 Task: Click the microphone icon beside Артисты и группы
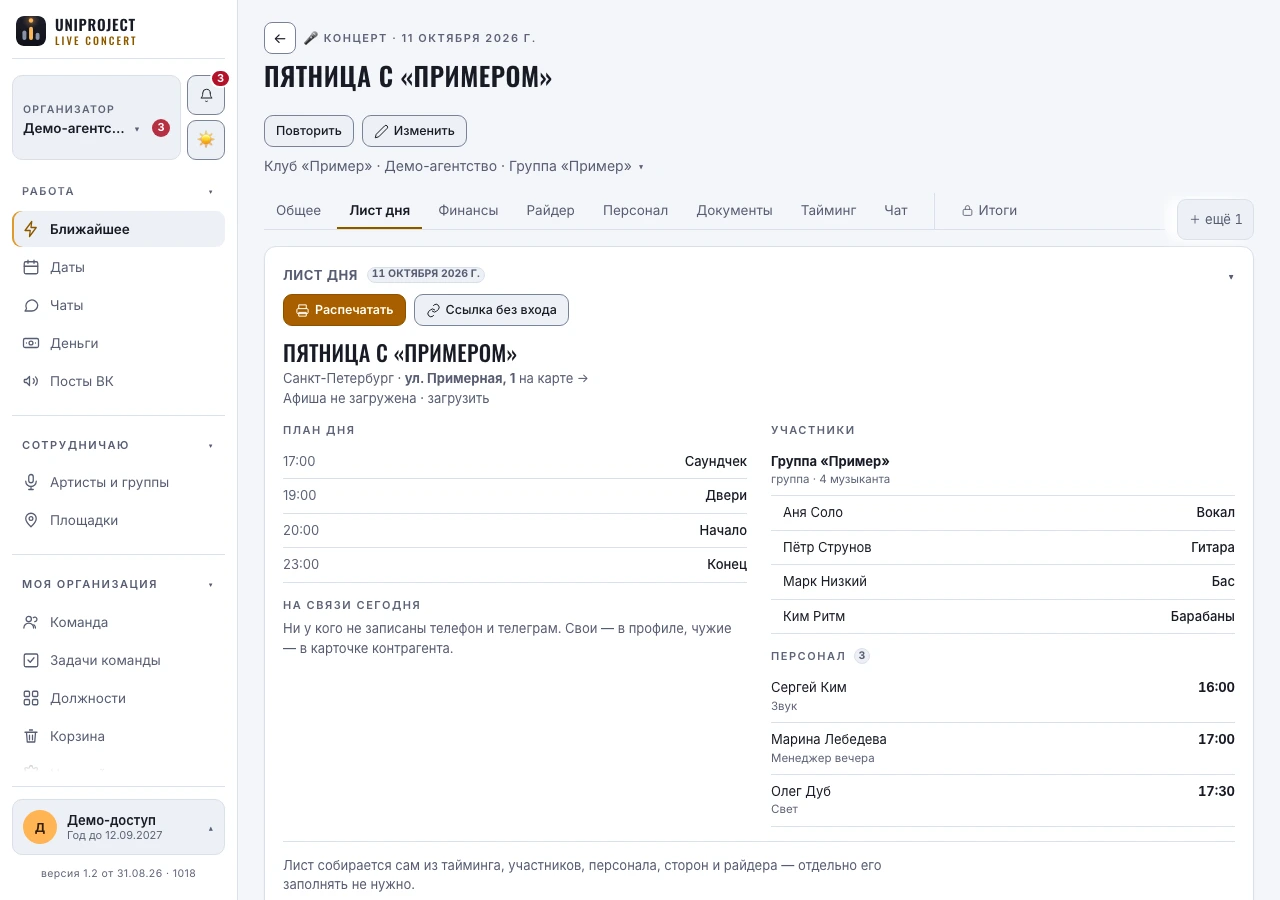pos(31,482)
